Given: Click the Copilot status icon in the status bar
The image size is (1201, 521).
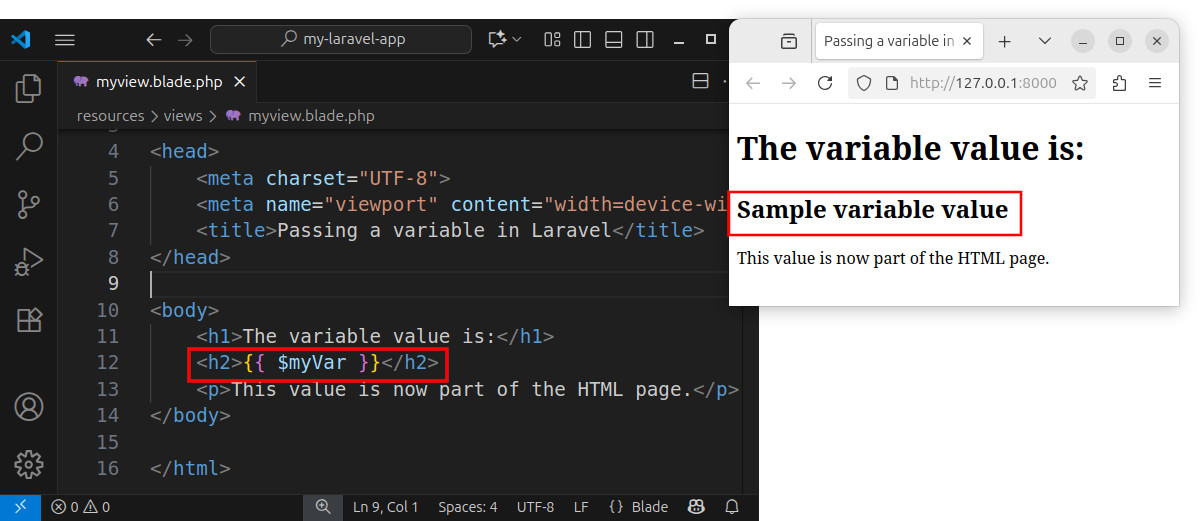Looking at the screenshot, I should (697, 507).
